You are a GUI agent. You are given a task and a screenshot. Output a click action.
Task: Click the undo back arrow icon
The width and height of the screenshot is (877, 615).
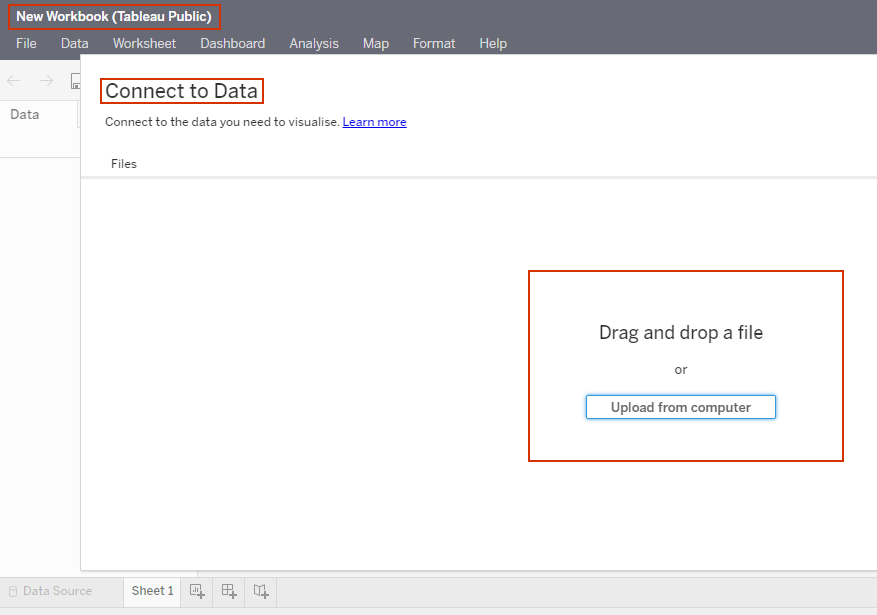click(x=14, y=81)
